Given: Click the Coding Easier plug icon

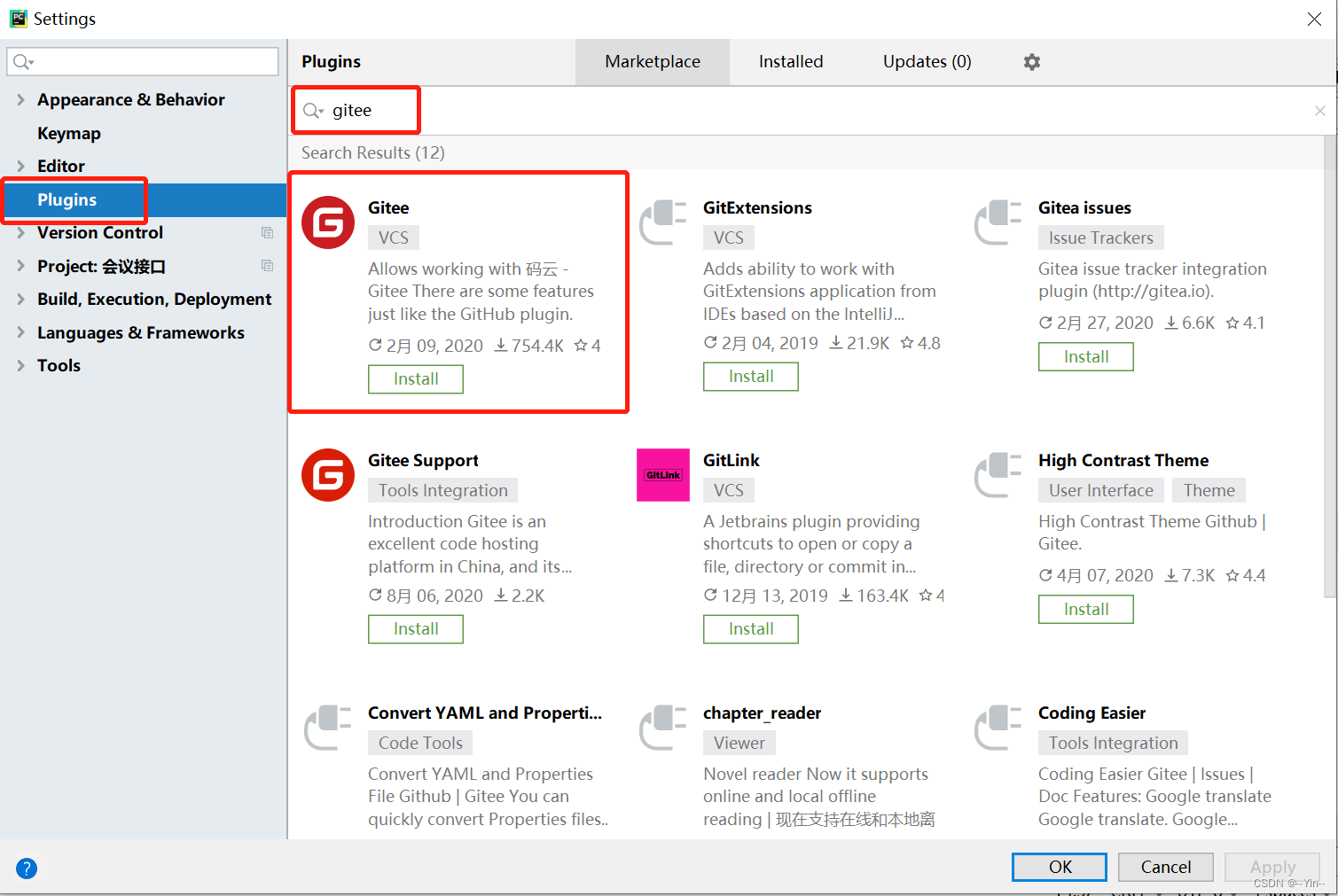Looking at the screenshot, I should click(x=998, y=728).
